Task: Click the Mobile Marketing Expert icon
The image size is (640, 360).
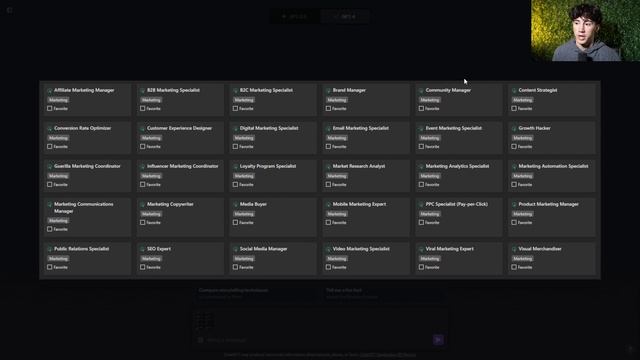Action: [x=328, y=204]
